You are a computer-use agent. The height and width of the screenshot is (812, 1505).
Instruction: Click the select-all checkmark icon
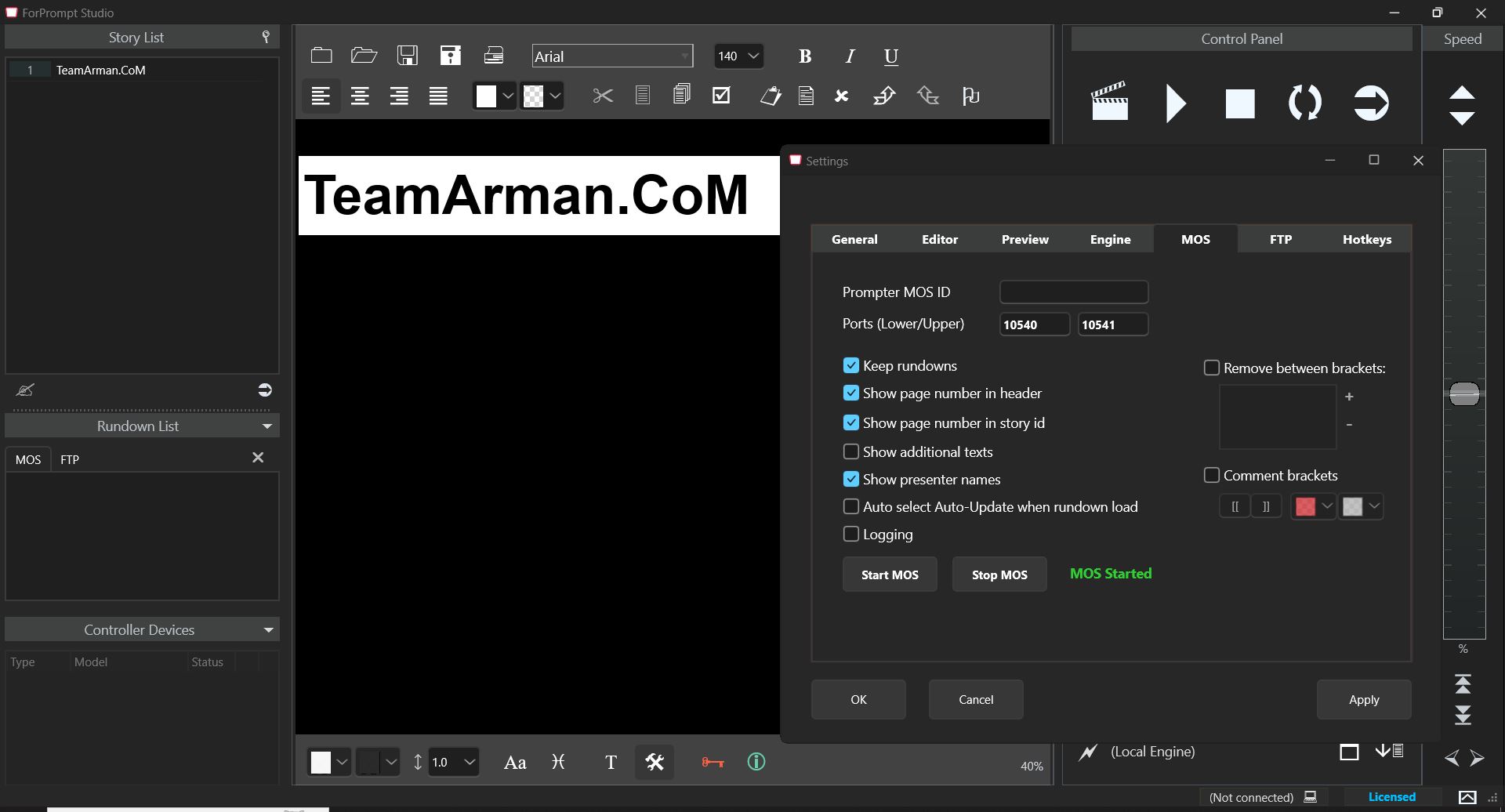tap(721, 95)
